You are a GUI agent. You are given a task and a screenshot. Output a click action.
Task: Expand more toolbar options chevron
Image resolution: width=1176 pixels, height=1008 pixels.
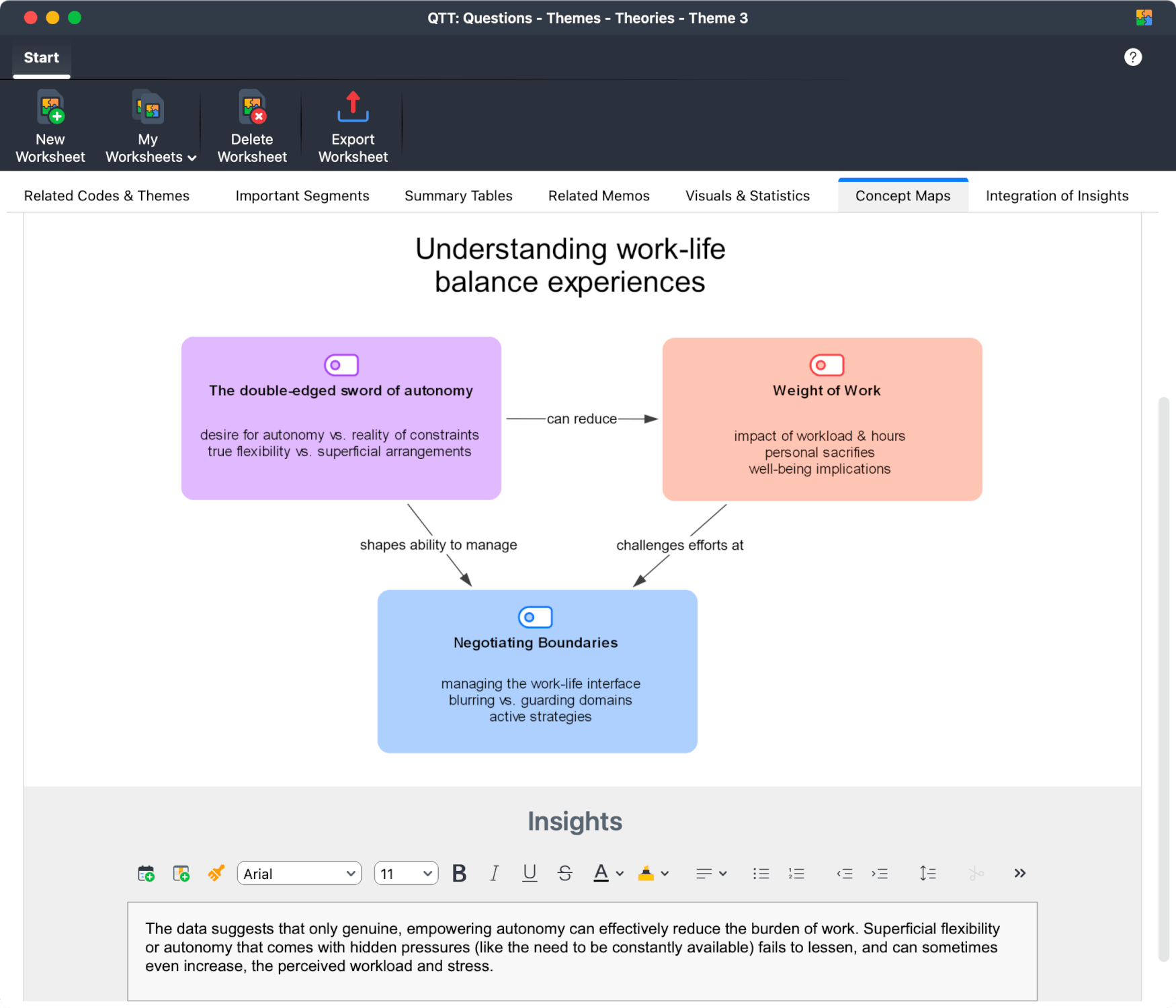pos(1019,874)
